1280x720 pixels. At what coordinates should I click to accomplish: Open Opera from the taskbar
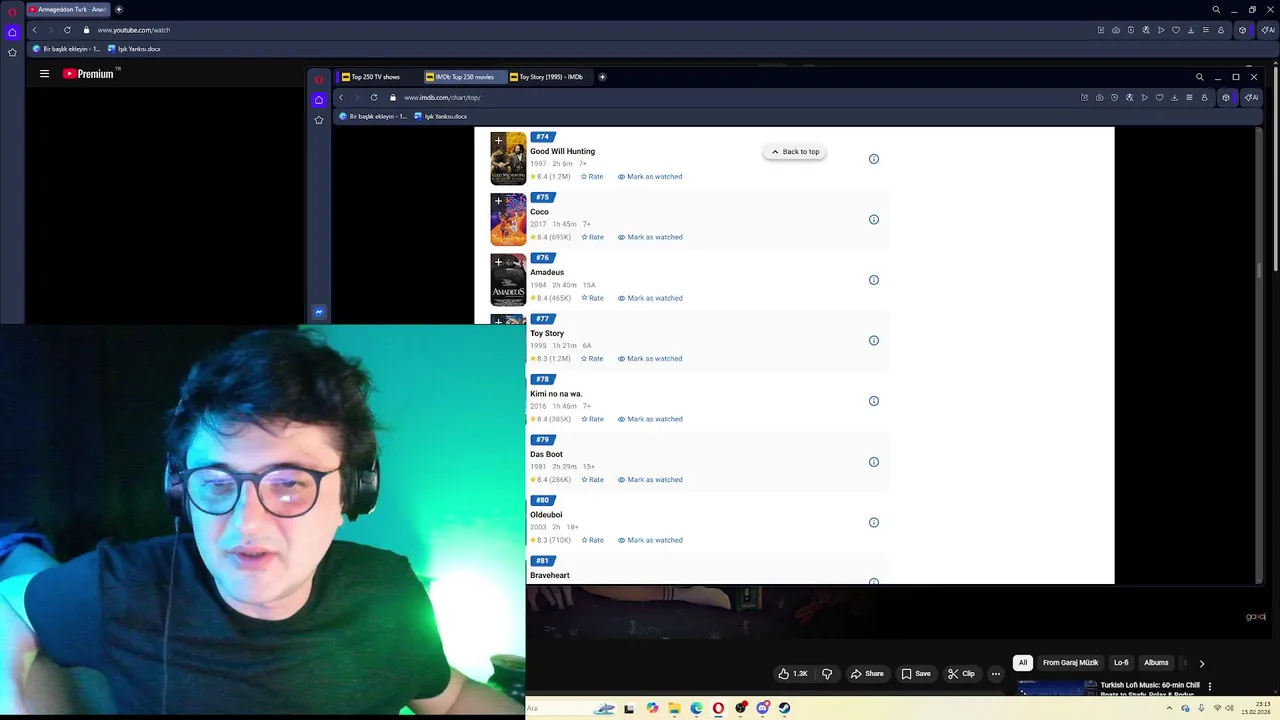718,708
